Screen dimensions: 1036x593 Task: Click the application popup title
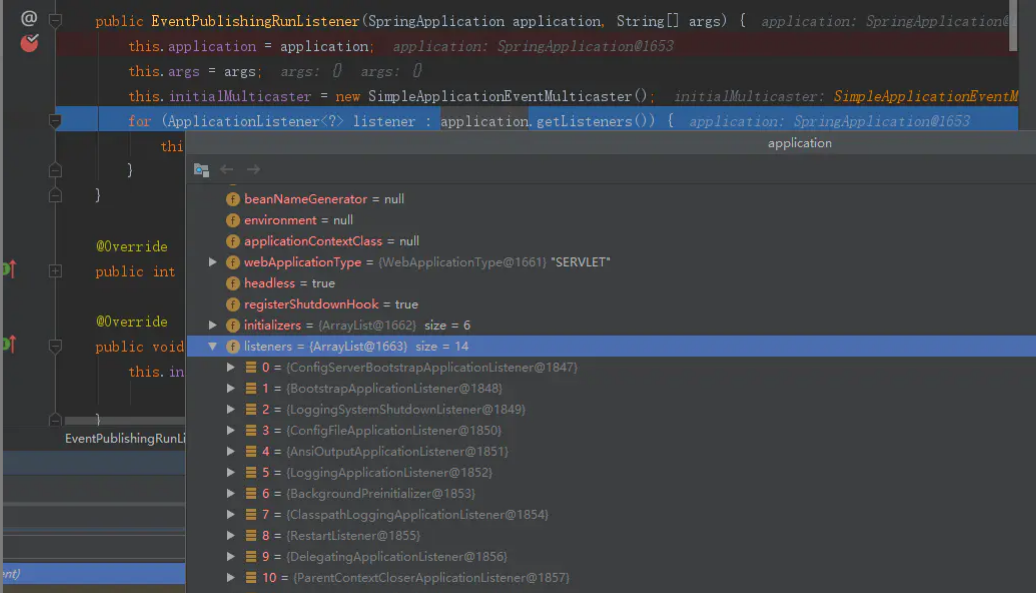(x=799, y=143)
